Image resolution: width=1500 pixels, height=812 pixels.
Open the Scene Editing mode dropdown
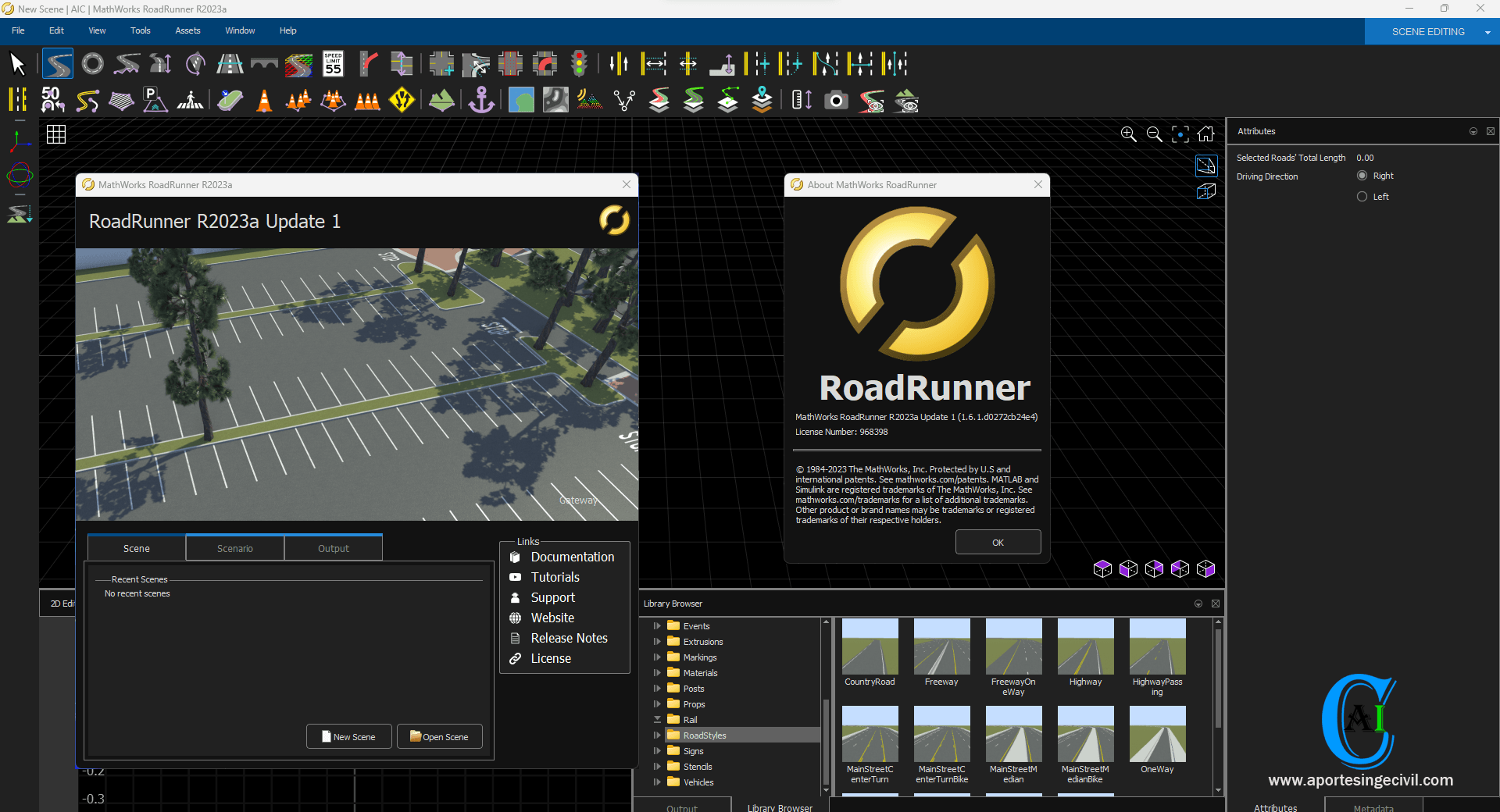coord(1487,32)
